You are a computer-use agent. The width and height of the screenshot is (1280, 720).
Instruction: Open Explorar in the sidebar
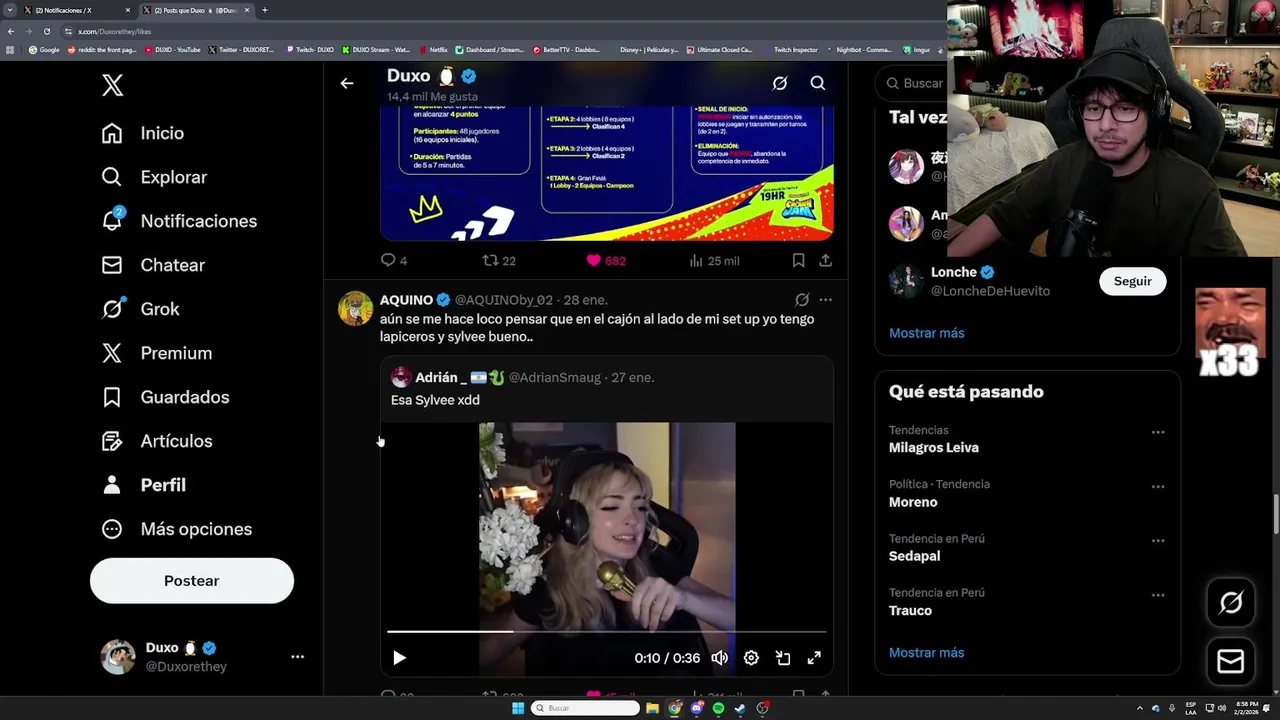(154, 177)
